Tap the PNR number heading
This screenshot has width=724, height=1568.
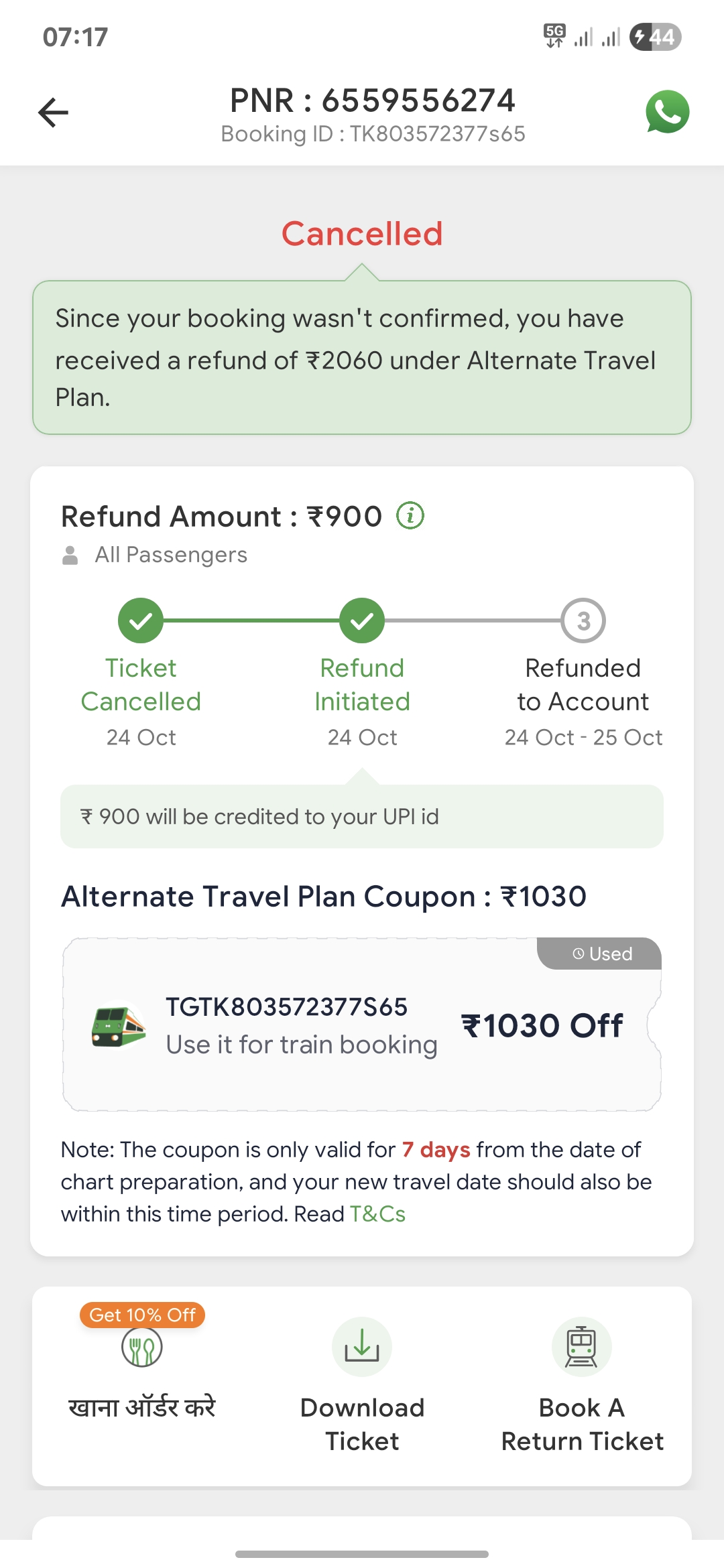point(372,101)
